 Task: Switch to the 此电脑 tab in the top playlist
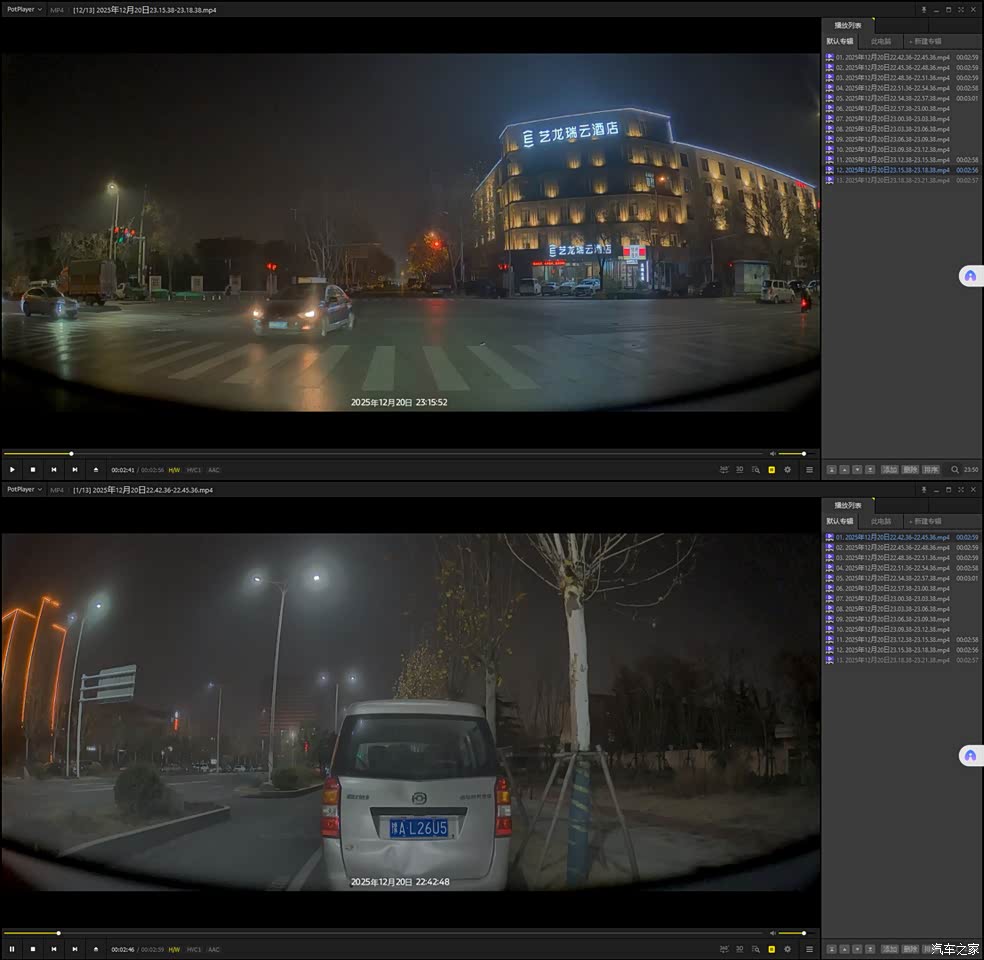click(881, 41)
